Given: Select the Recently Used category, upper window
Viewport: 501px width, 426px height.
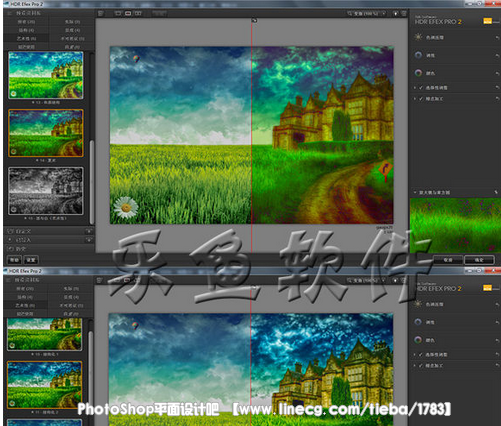Looking at the screenshot, I should pos(26,47).
